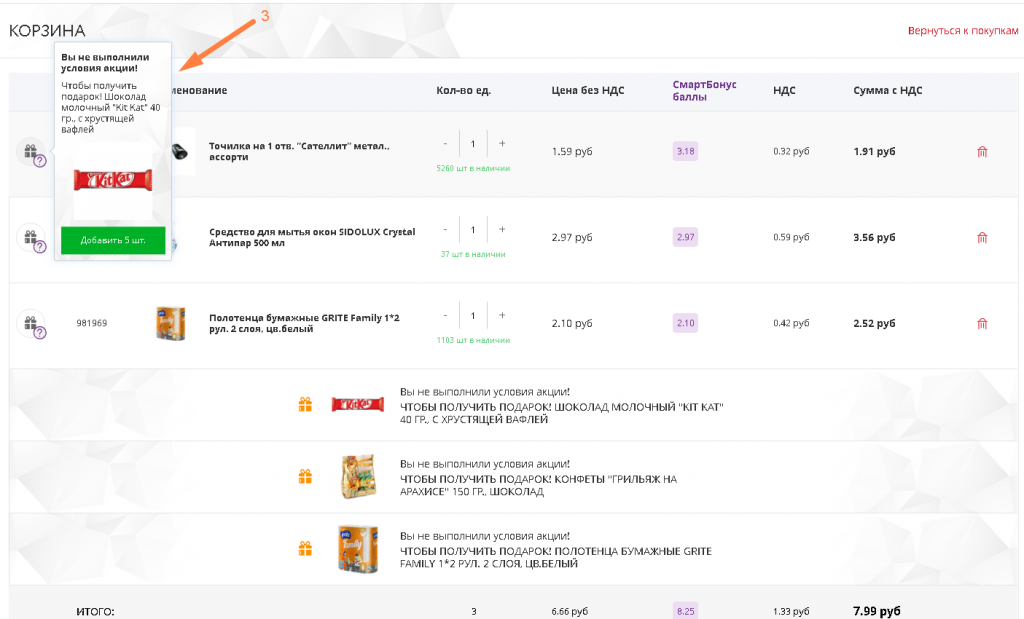This screenshot has height=619, width=1024.
Task: Click the 3.18 СмартБонус points badge
Action: coord(685,152)
